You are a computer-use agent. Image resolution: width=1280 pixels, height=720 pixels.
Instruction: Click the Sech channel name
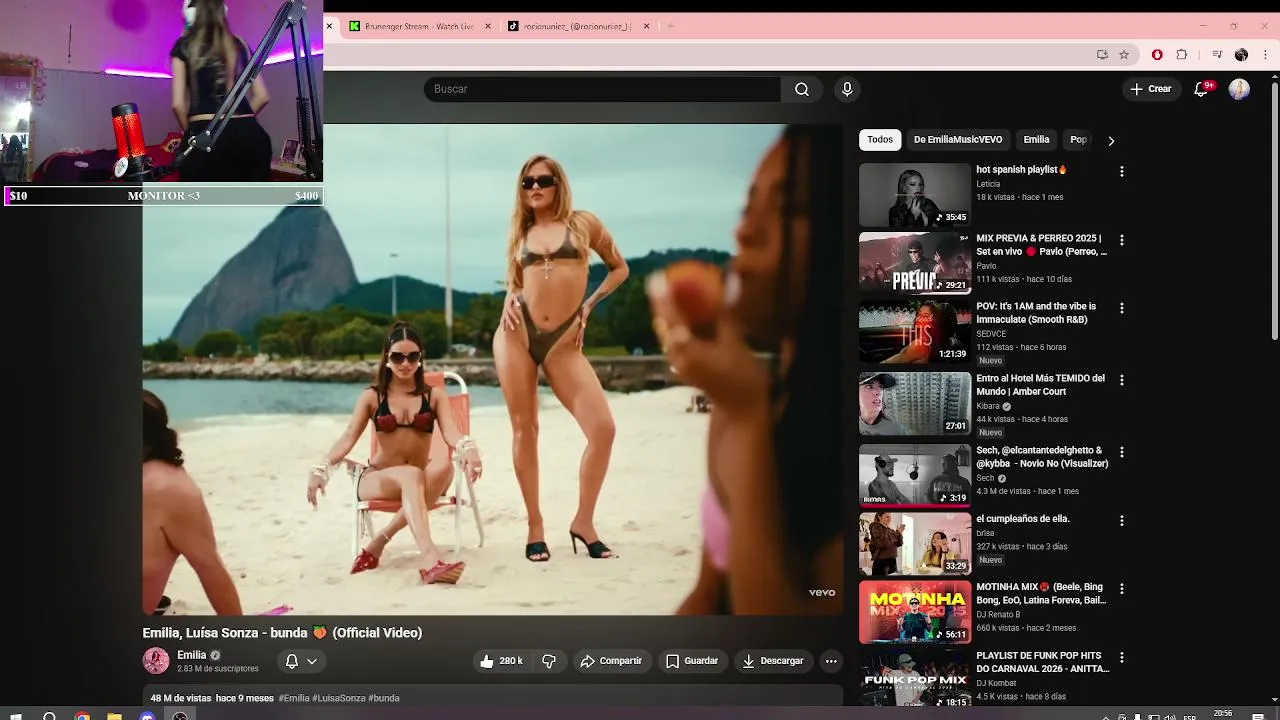click(985, 478)
